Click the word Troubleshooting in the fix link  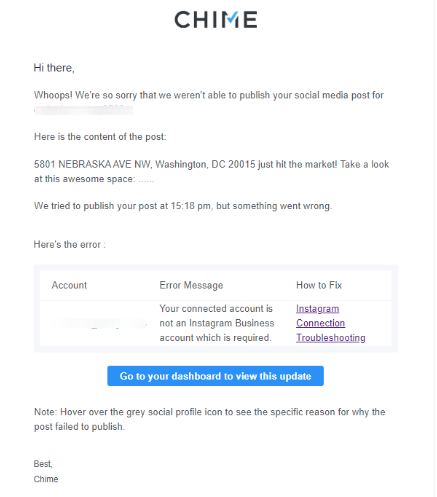pyautogui.click(x=331, y=338)
